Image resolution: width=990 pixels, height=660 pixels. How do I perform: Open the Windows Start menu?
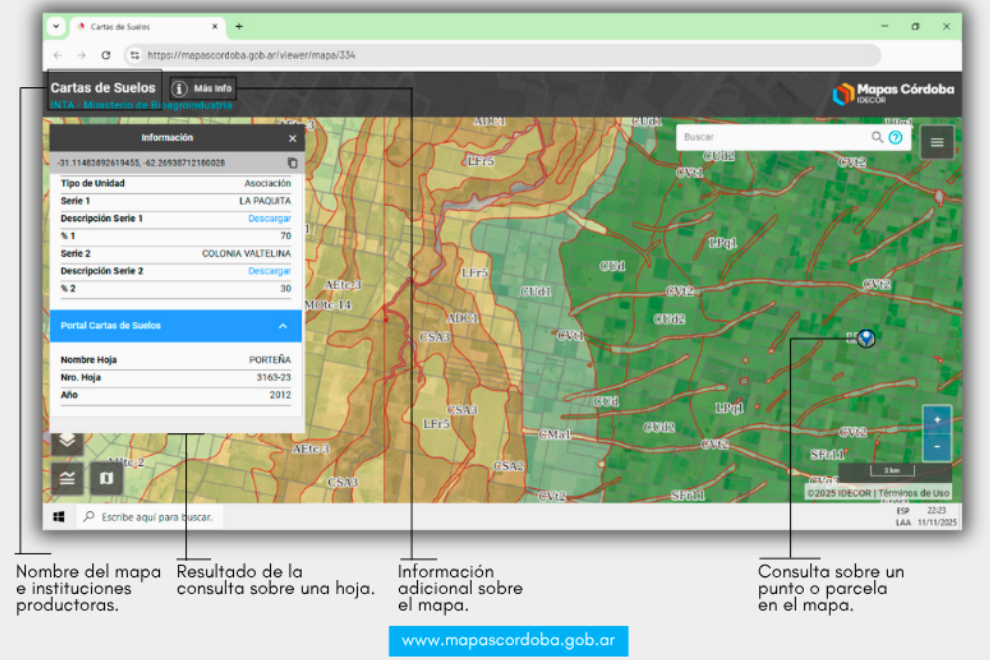coord(59,517)
